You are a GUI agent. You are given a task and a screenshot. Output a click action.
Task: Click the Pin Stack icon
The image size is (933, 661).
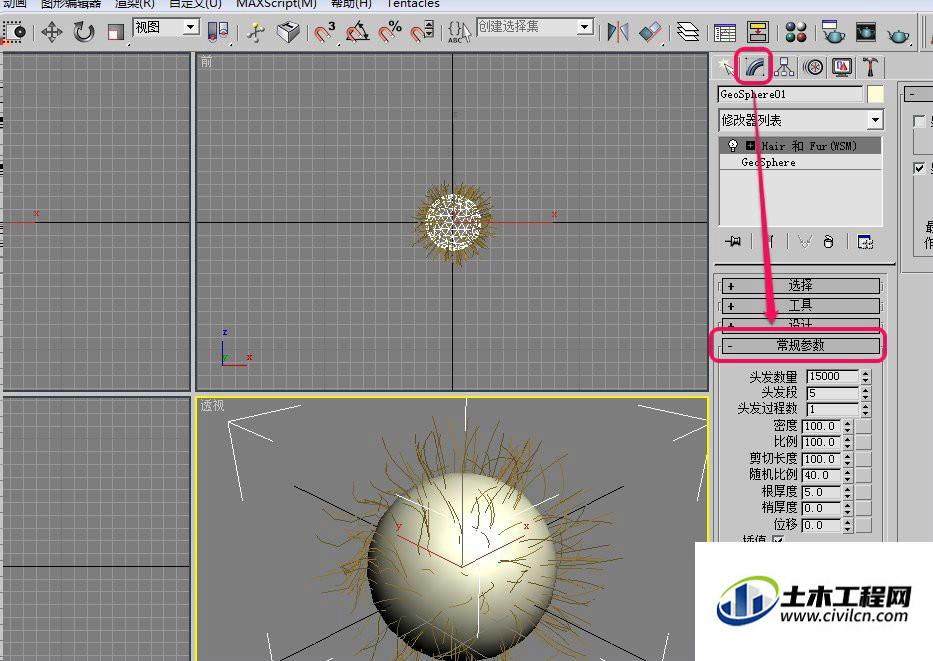733,242
